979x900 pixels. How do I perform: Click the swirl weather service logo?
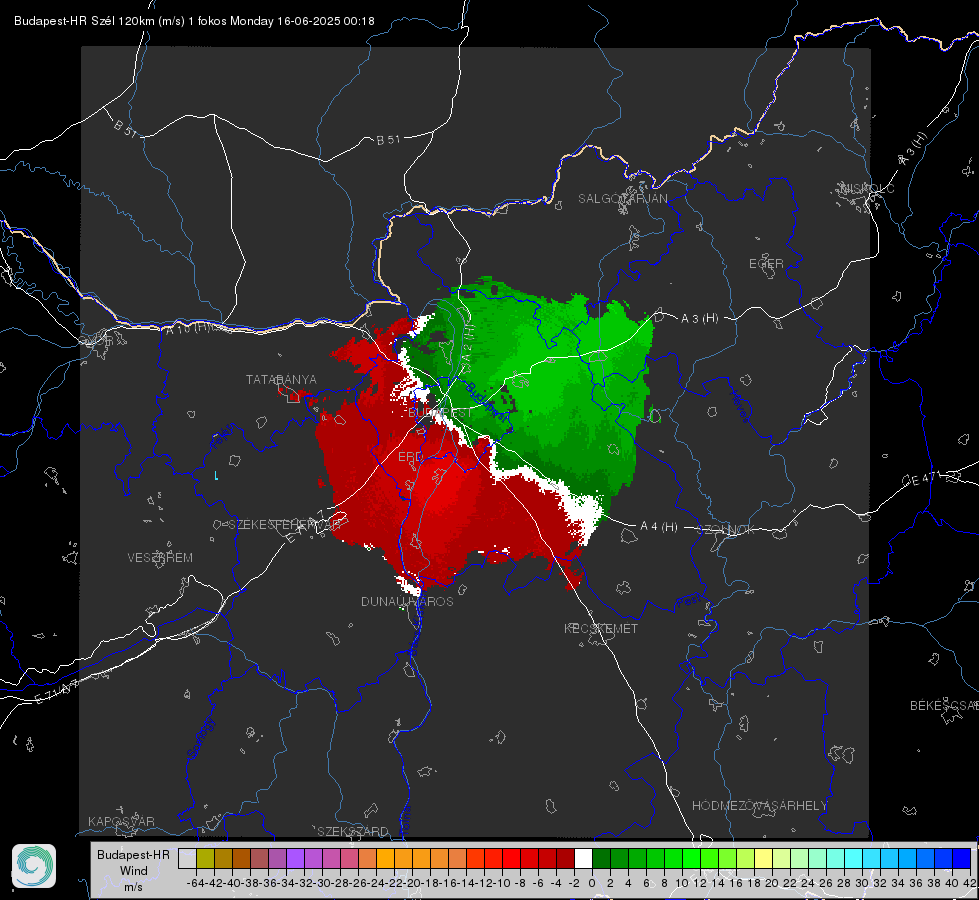[x=34, y=866]
